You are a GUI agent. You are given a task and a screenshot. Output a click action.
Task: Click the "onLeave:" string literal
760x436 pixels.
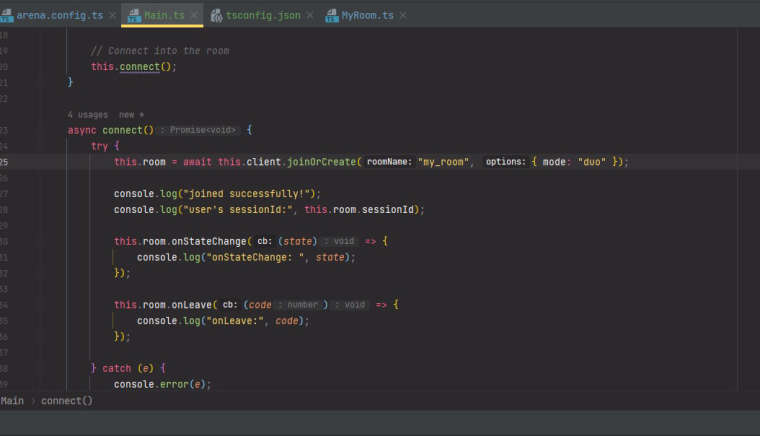tap(235, 321)
